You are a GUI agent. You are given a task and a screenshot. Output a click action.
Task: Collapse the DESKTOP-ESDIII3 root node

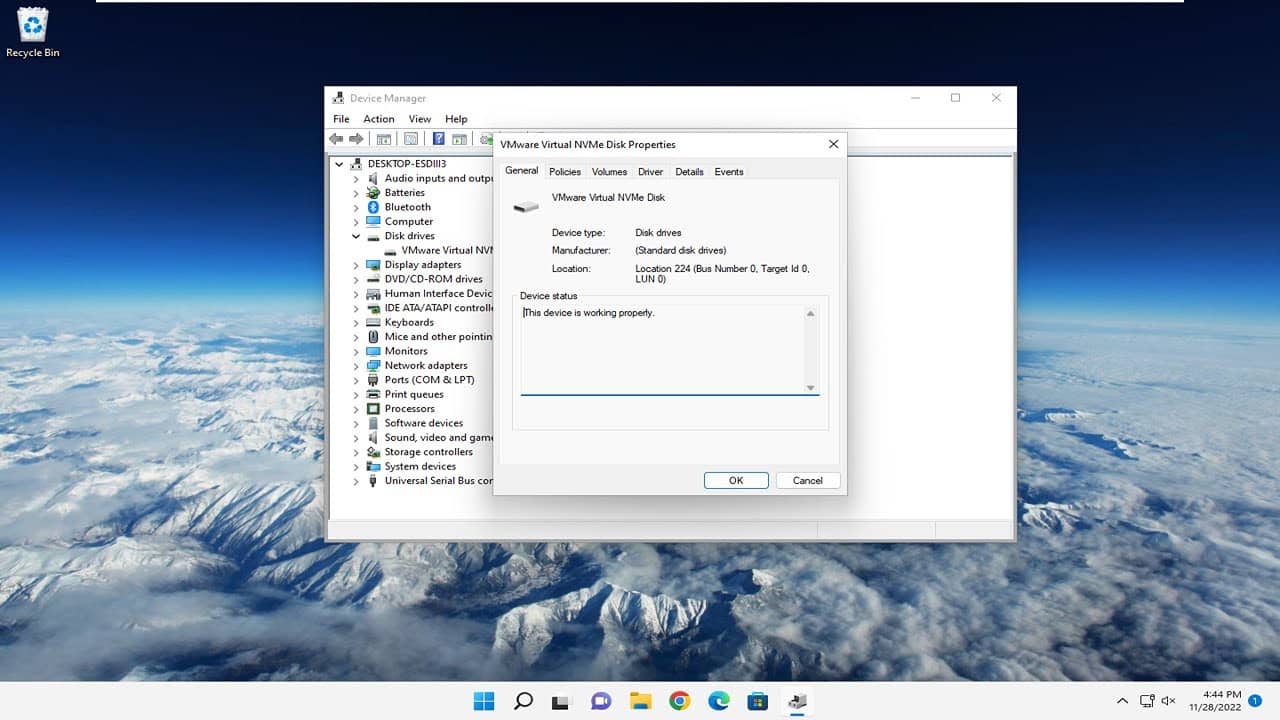click(339, 164)
